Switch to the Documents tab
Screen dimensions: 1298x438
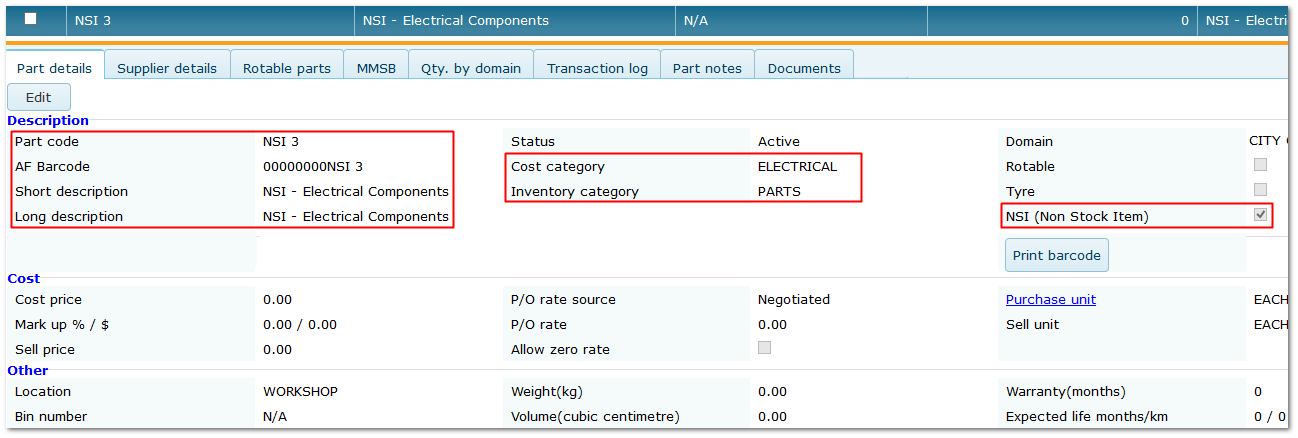(804, 68)
